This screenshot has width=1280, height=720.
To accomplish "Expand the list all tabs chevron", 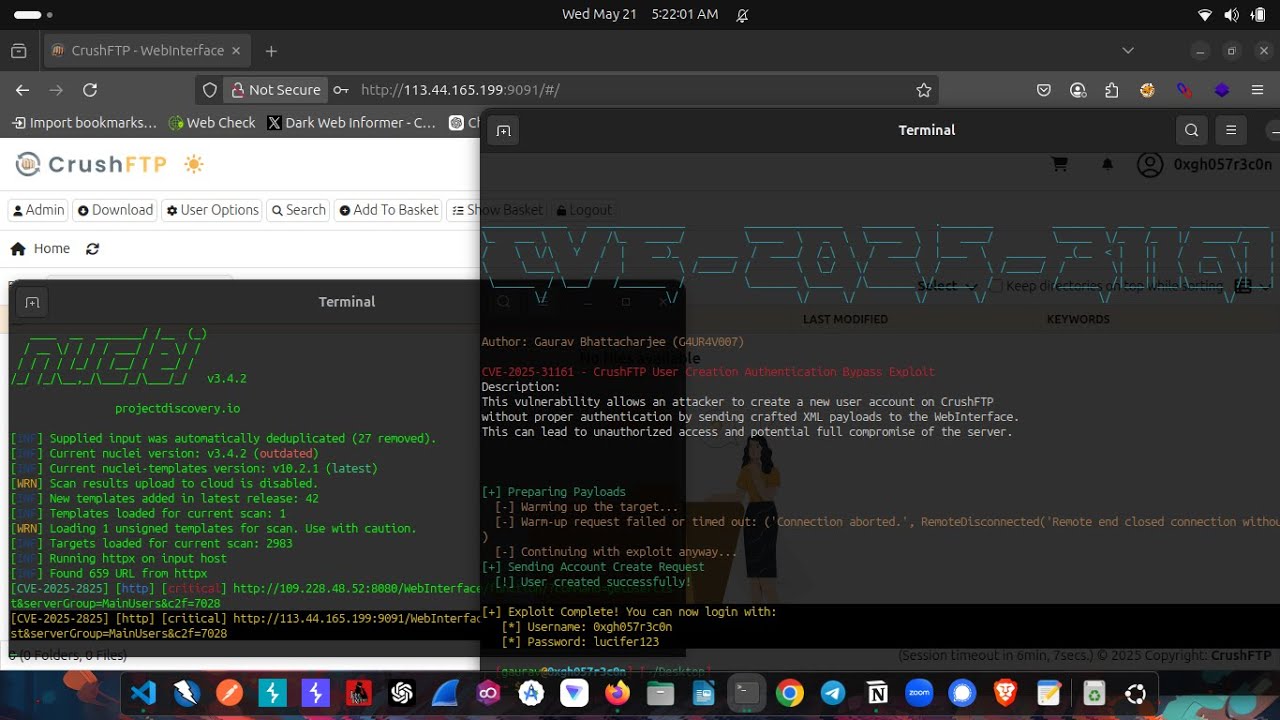I will pos(1128,50).
